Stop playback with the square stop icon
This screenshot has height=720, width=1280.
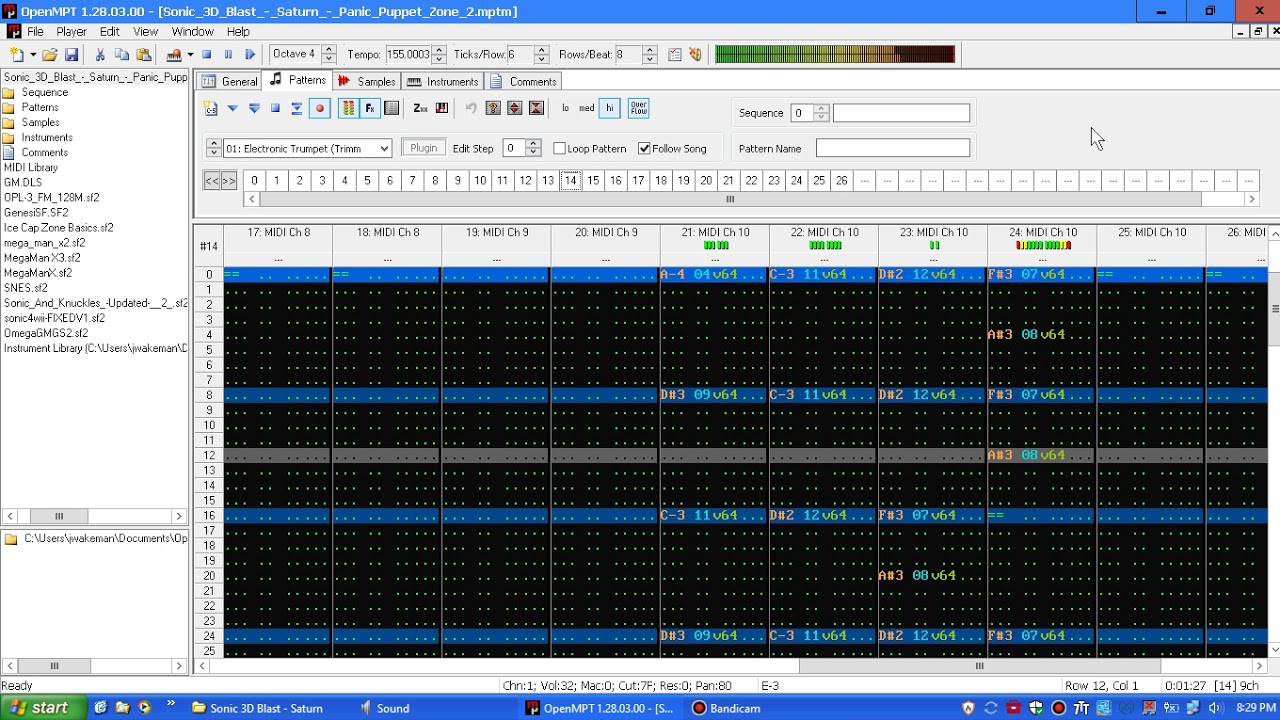[206, 55]
